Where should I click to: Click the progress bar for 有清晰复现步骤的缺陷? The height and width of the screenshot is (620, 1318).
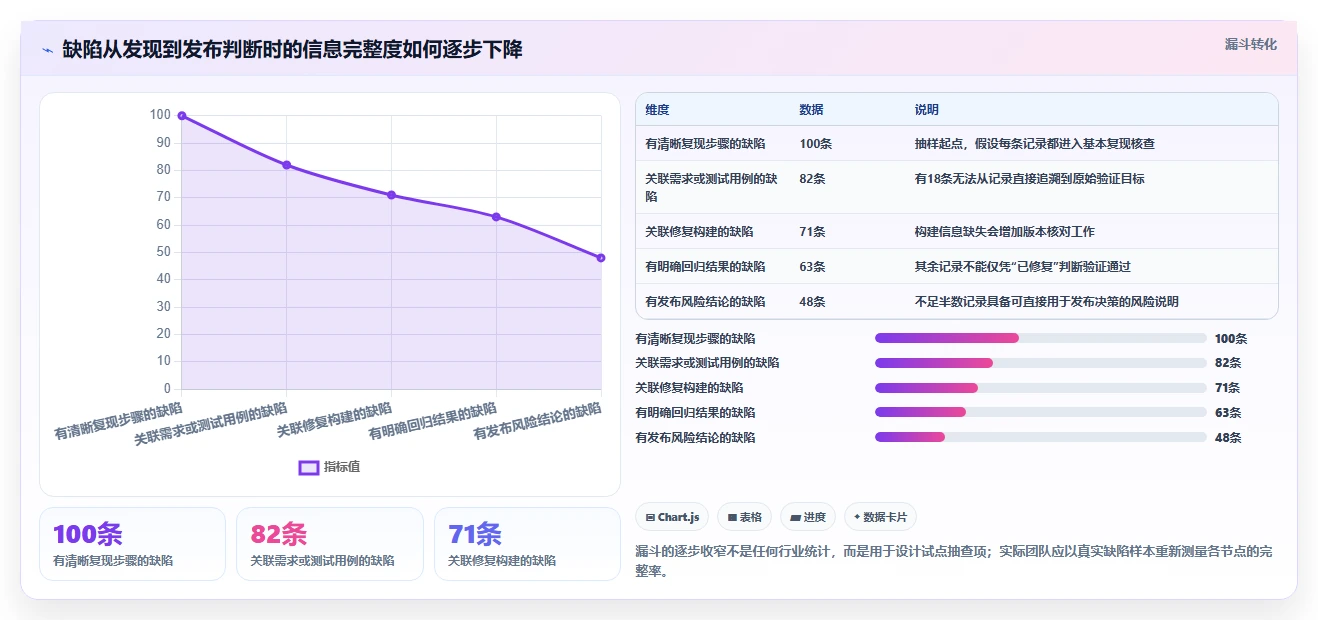(x=1041, y=338)
